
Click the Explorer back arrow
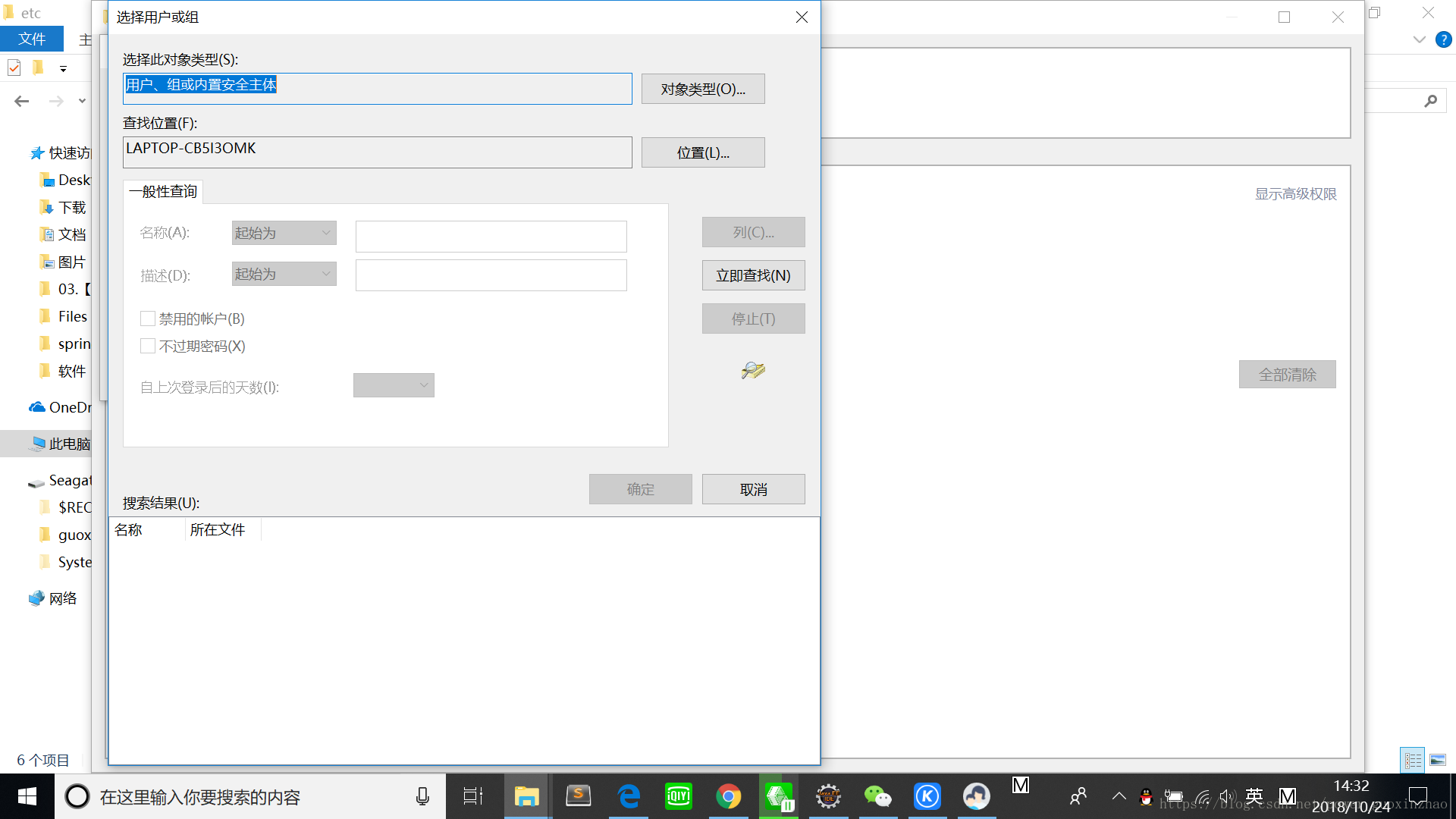coord(22,101)
